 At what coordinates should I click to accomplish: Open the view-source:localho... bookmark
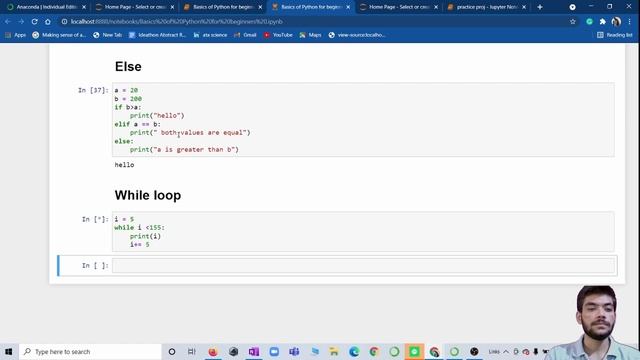click(357, 35)
